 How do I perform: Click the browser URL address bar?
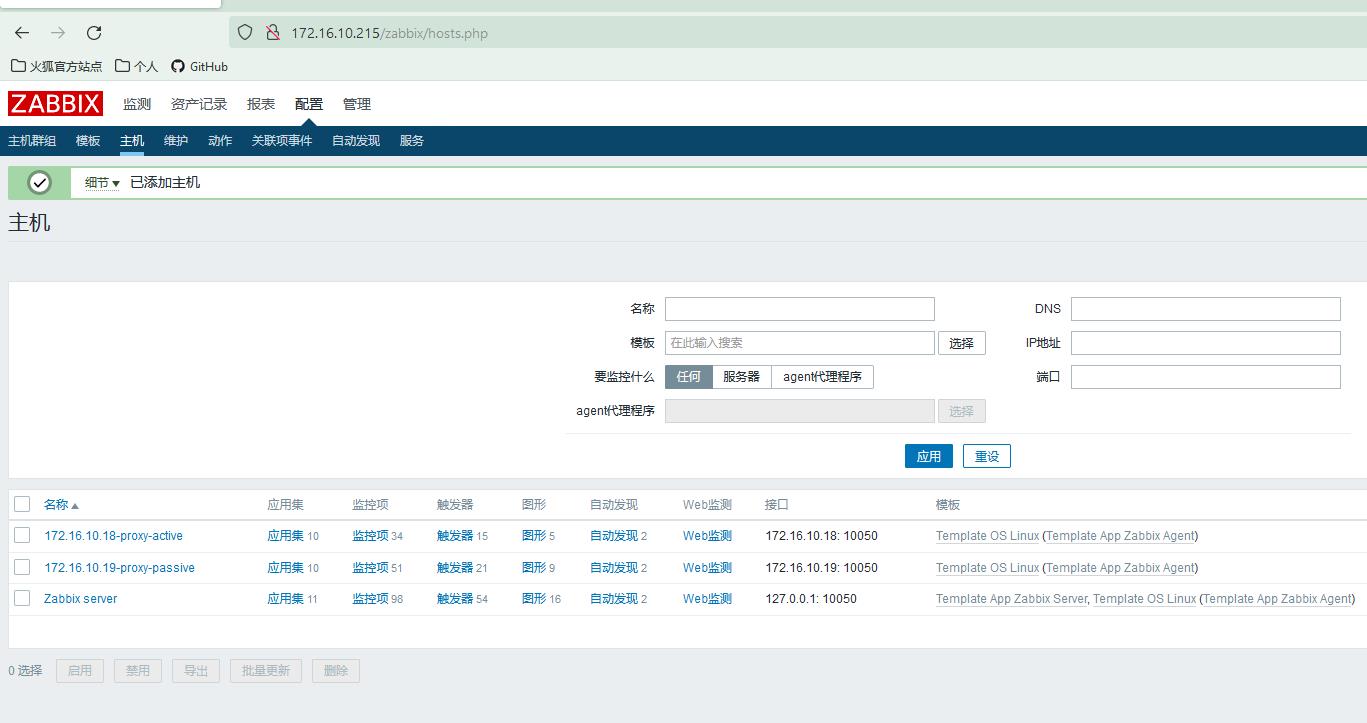click(800, 33)
